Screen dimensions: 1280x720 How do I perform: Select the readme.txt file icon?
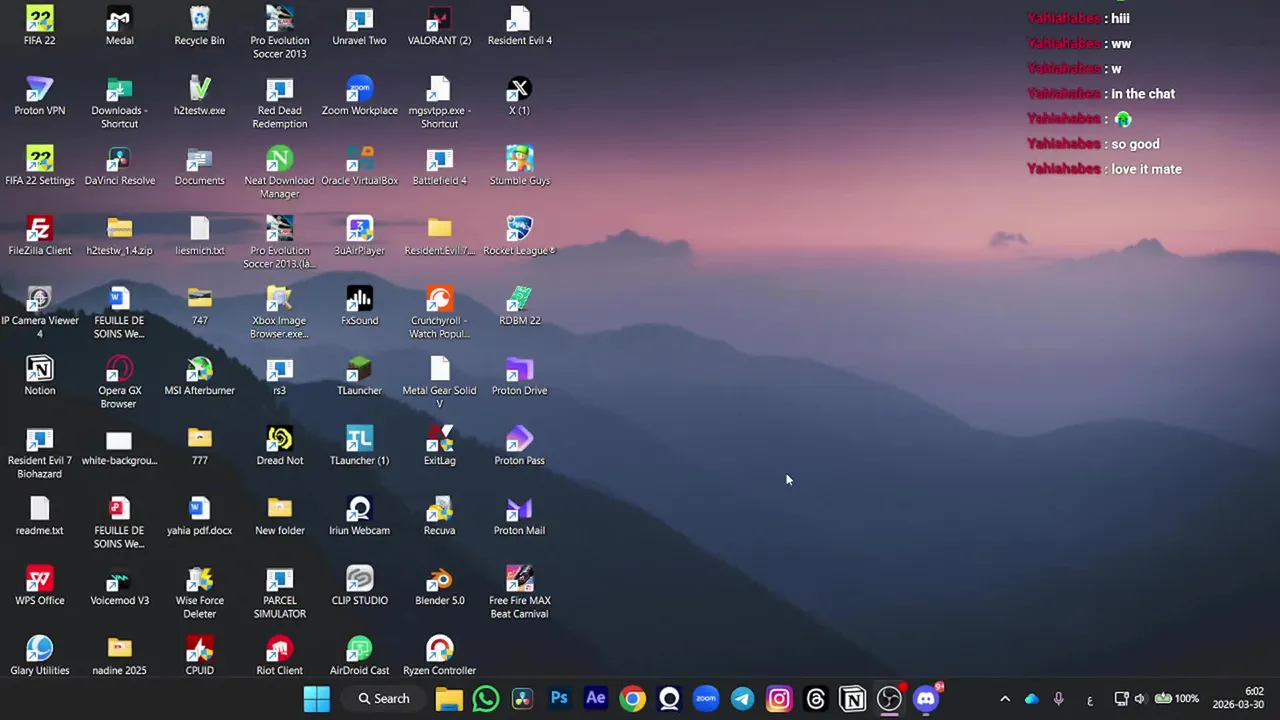(40, 516)
